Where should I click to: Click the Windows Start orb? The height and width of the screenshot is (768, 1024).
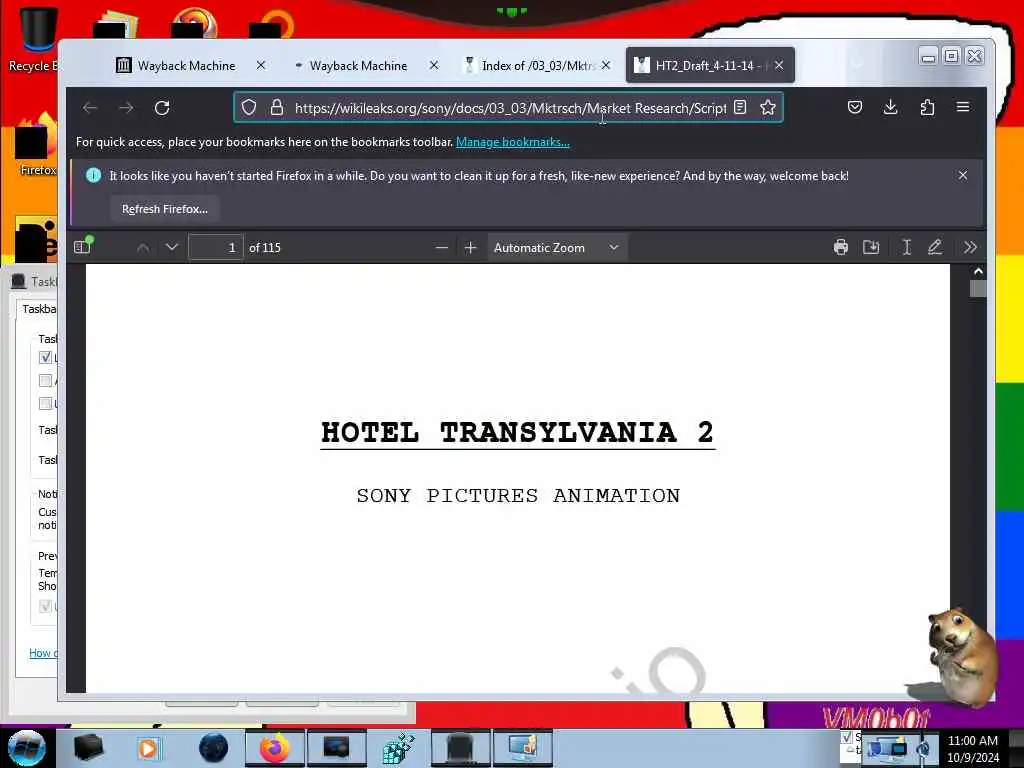point(26,748)
